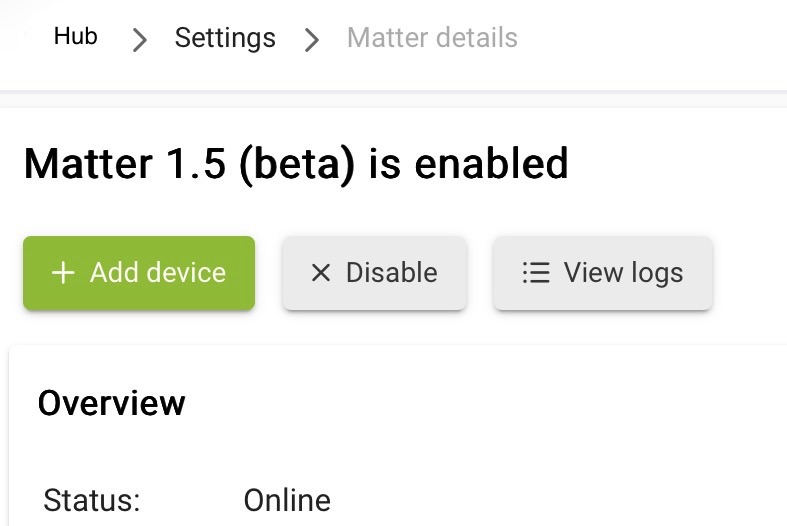The image size is (787, 526).
Task: Select the Matter details breadcrumb item
Action: tap(432, 38)
